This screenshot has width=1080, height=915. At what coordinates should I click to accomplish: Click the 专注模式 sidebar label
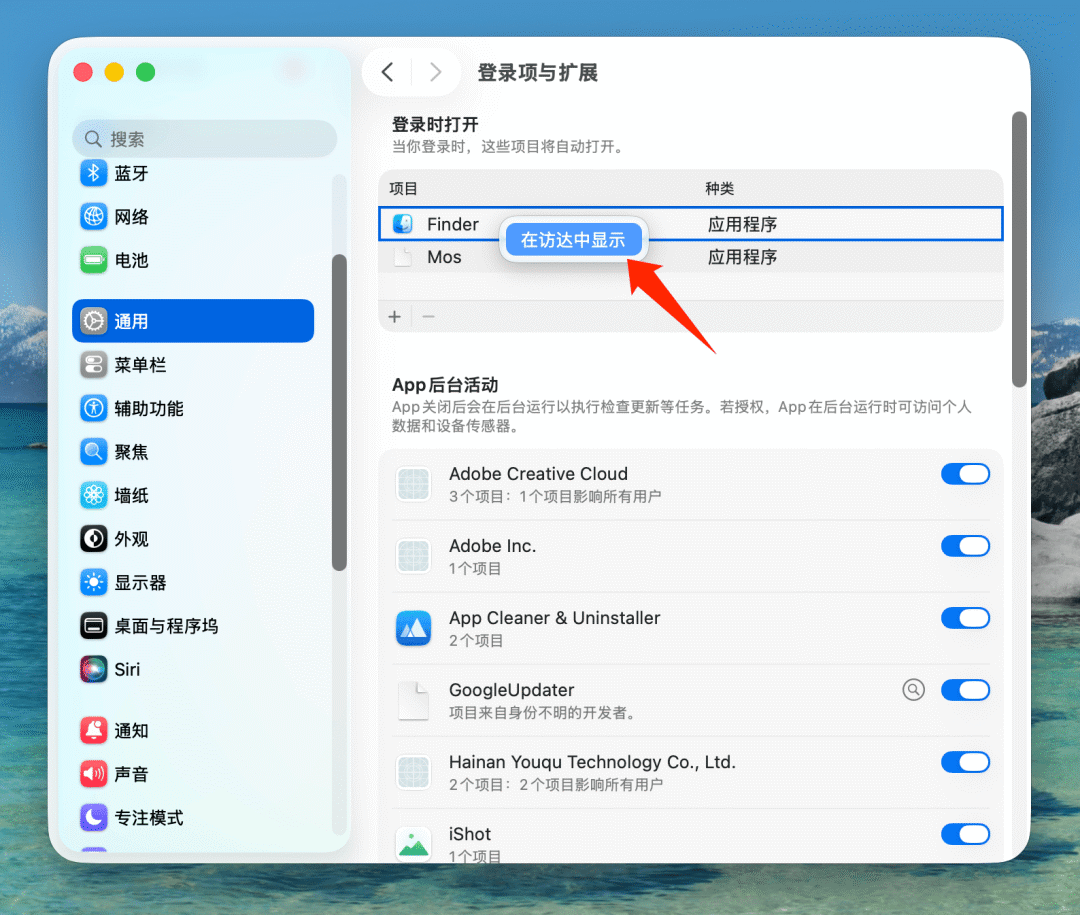pyautogui.click(x=149, y=818)
